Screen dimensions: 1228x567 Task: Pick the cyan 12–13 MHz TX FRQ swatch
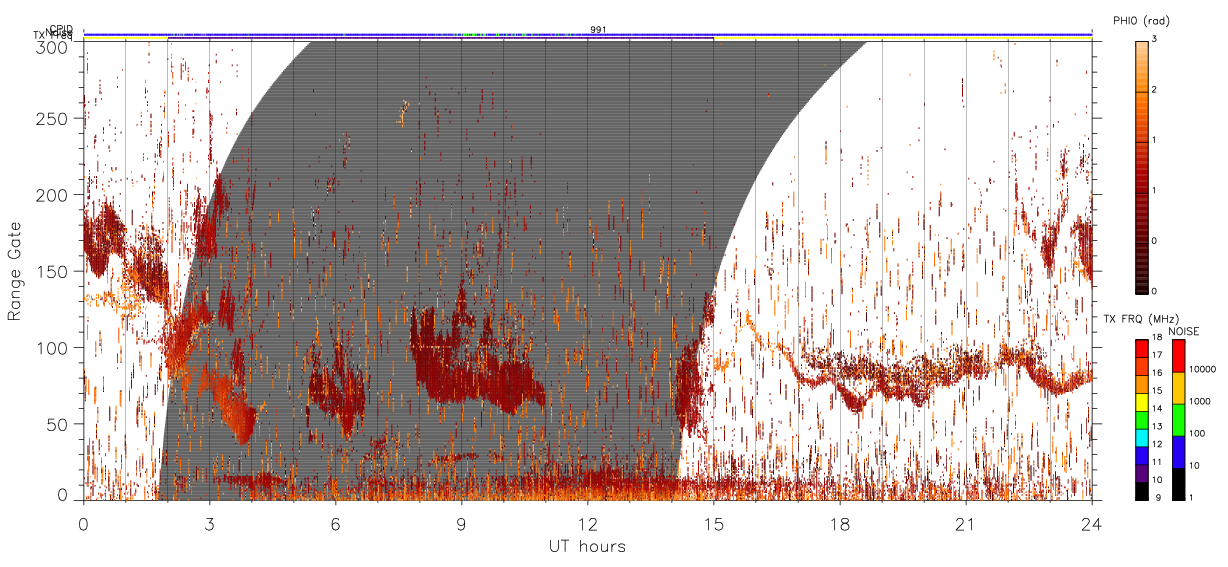click(1141, 437)
